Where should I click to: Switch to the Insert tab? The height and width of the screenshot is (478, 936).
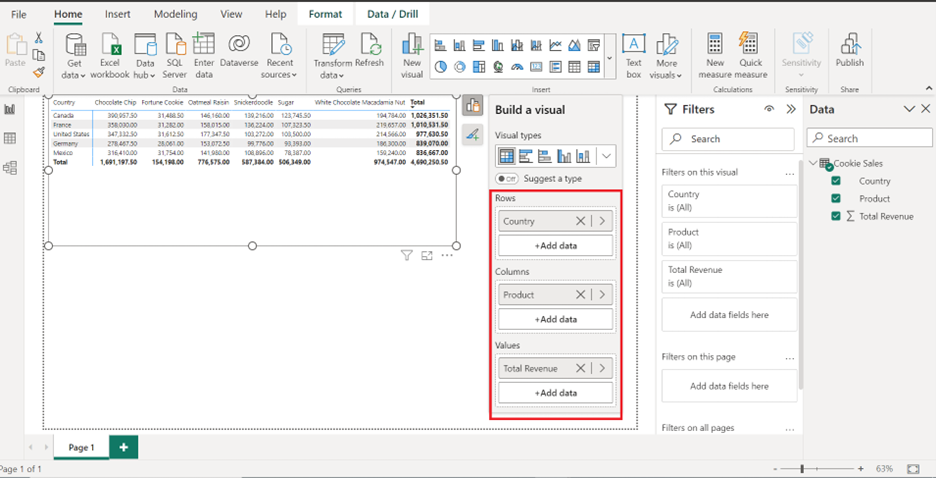click(118, 14)
